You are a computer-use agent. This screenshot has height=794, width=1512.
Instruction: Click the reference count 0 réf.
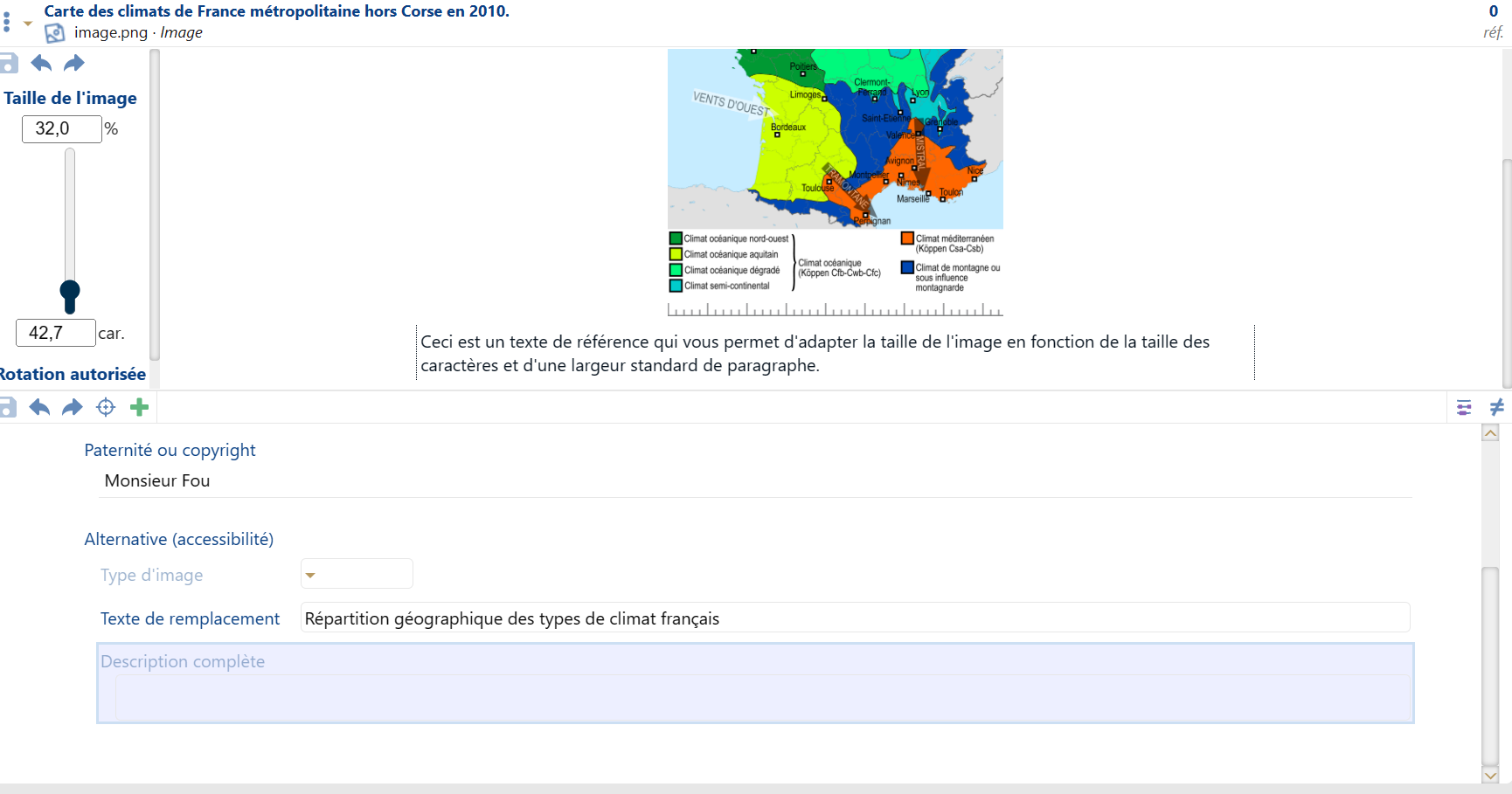(x=1493, y=22)
